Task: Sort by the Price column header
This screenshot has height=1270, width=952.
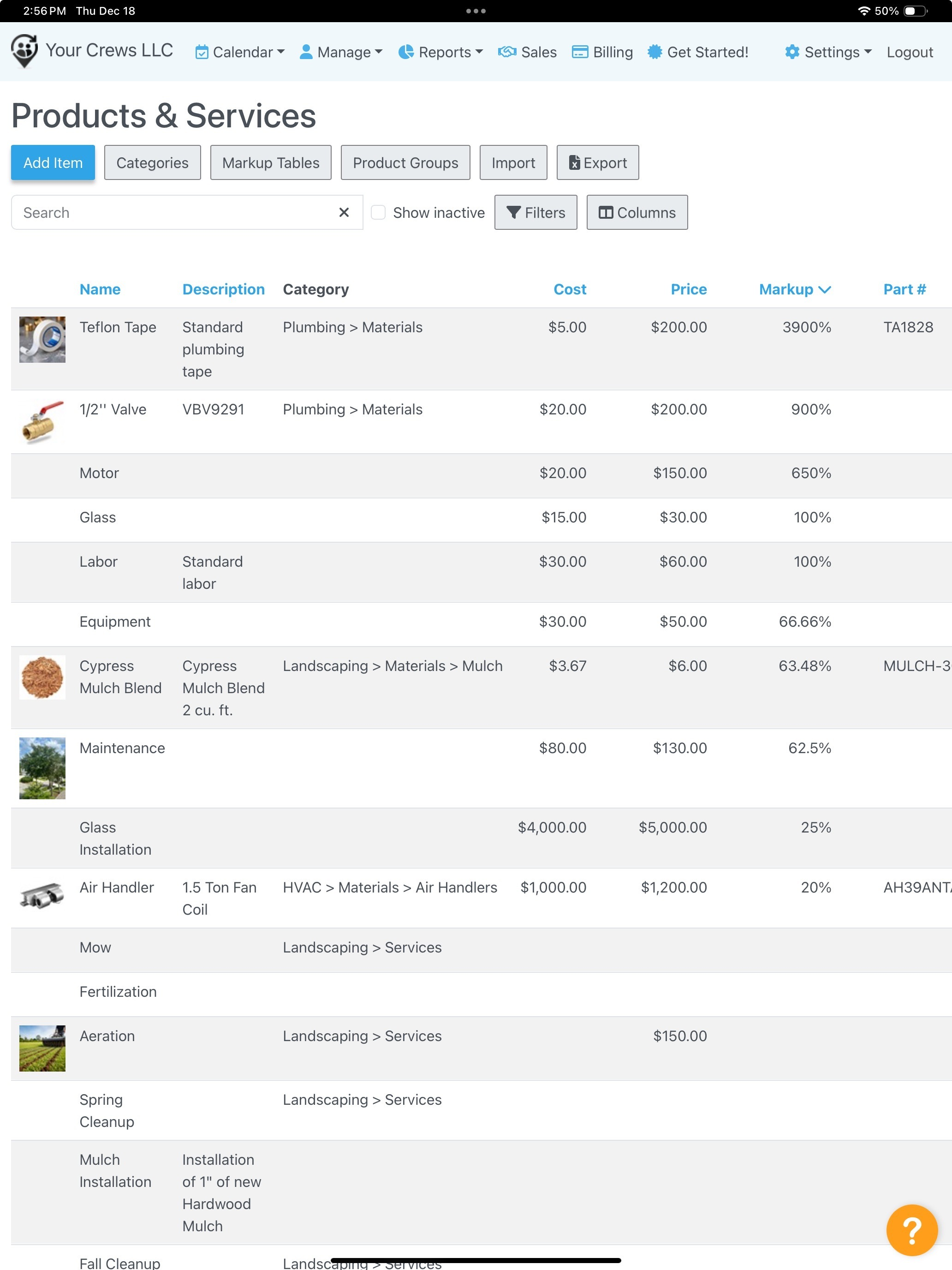Action: click(x=689, y=289)
